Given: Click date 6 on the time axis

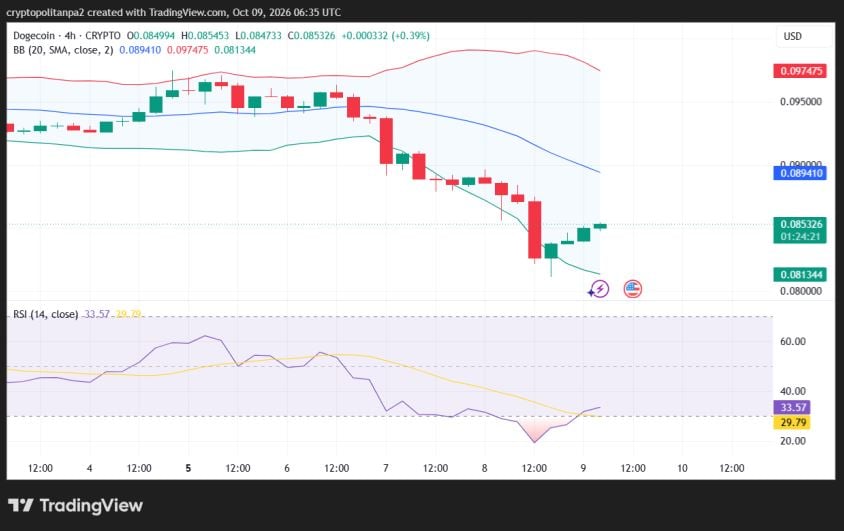Looking at the screenshot, I should (x=287, y=468).
